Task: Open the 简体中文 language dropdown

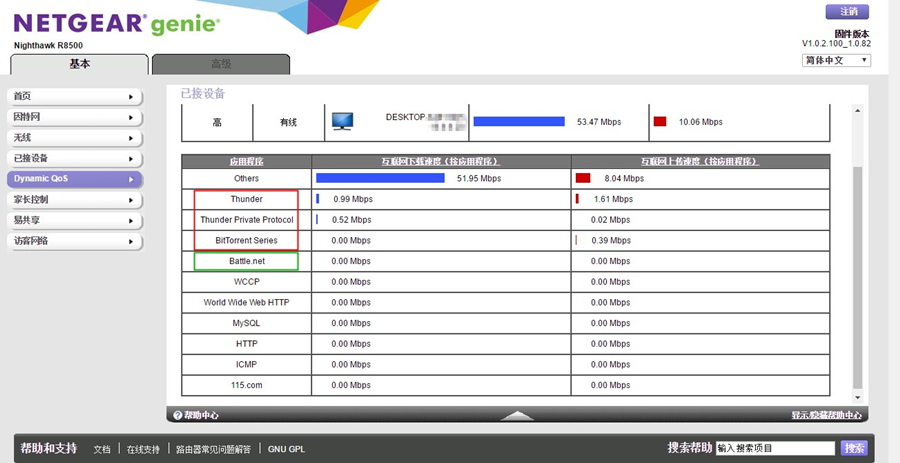Action: point(836,60)
